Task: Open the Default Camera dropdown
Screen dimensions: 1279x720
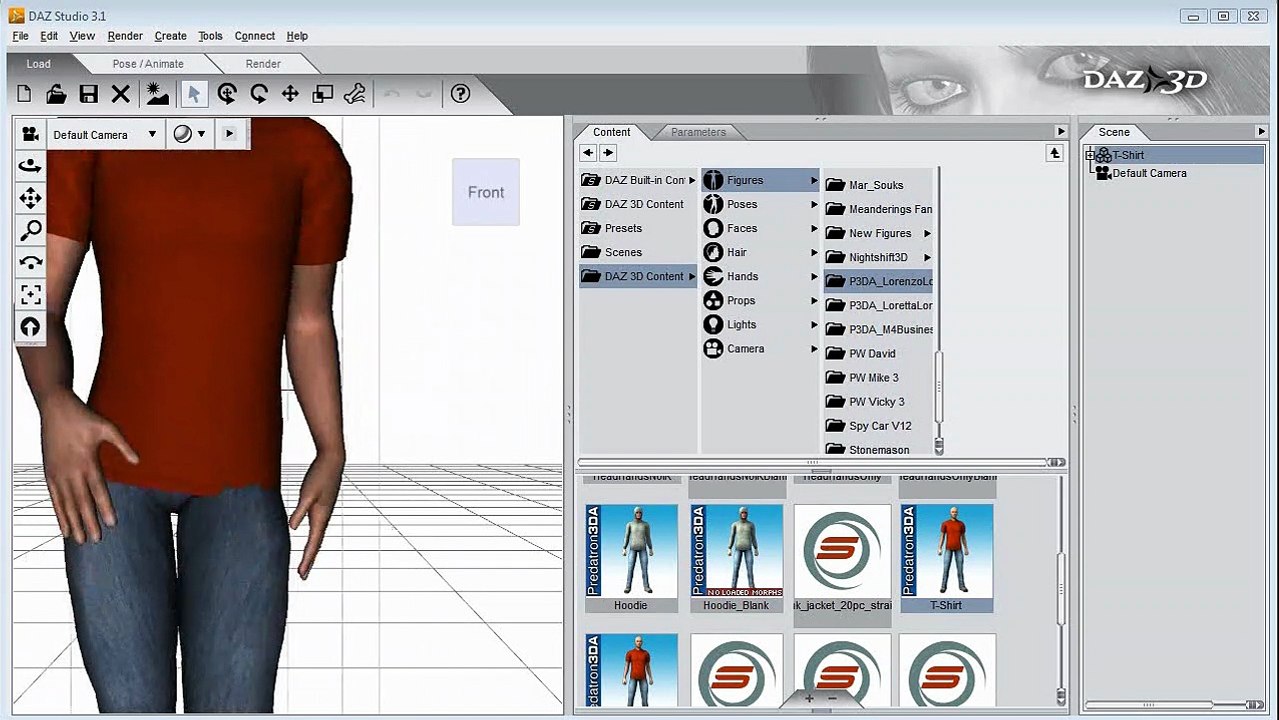Action: point(105,134)
